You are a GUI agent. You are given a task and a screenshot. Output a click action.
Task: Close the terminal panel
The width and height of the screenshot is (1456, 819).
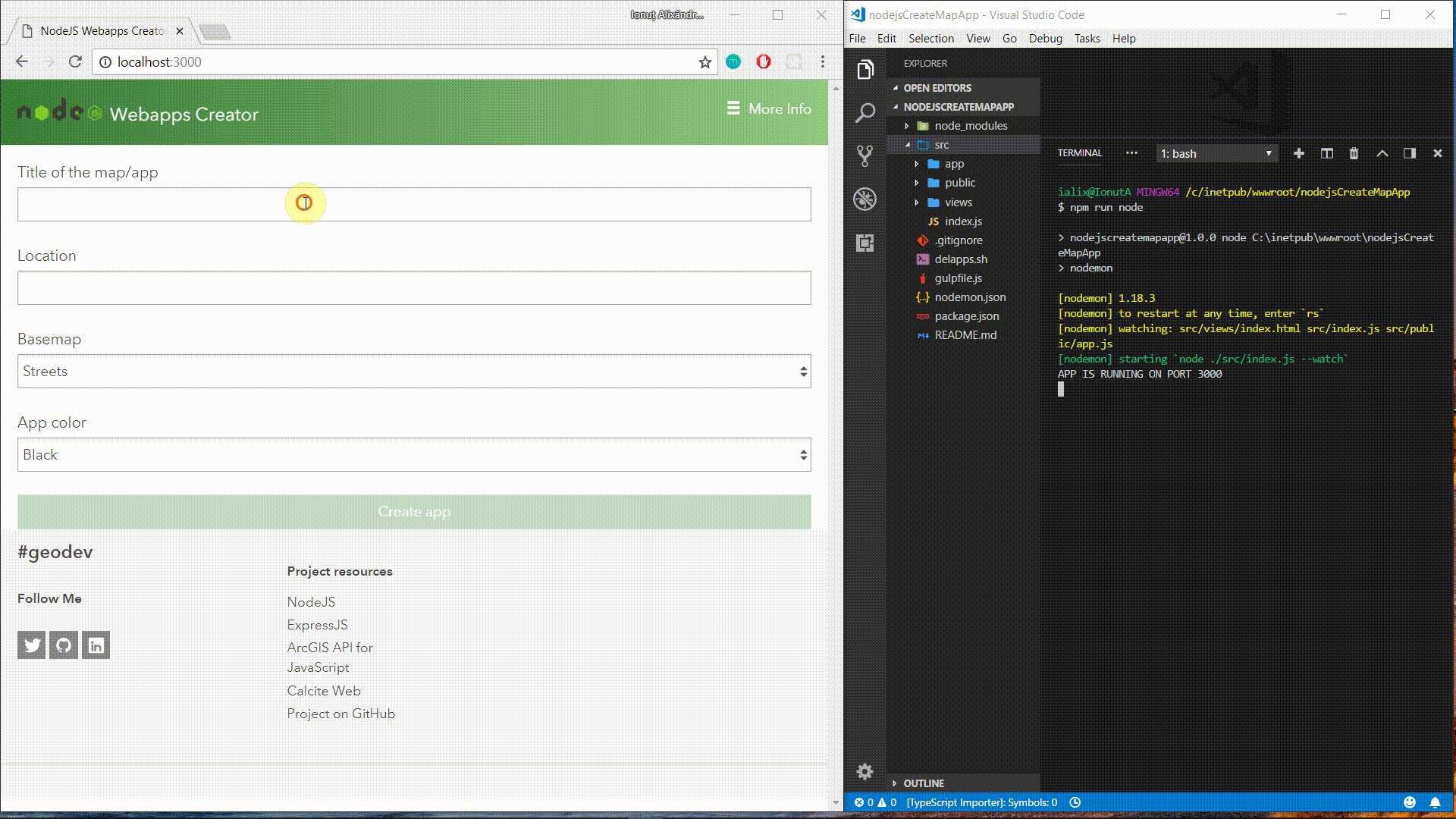point(1437,153)
